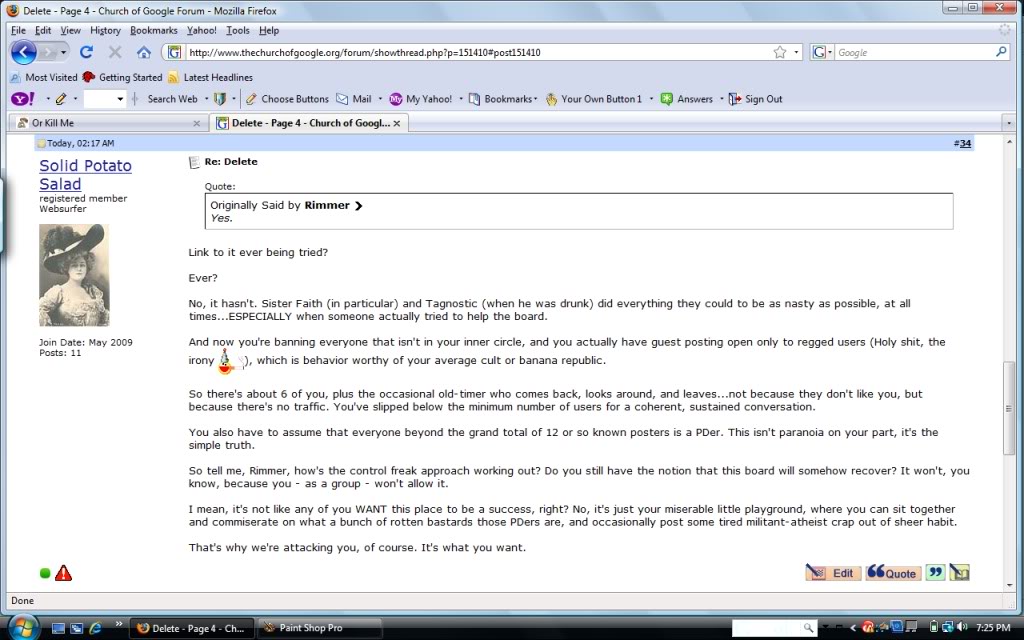
Task: Expand the Mail button dropdown arrow
Action: [x=380, y=99]
